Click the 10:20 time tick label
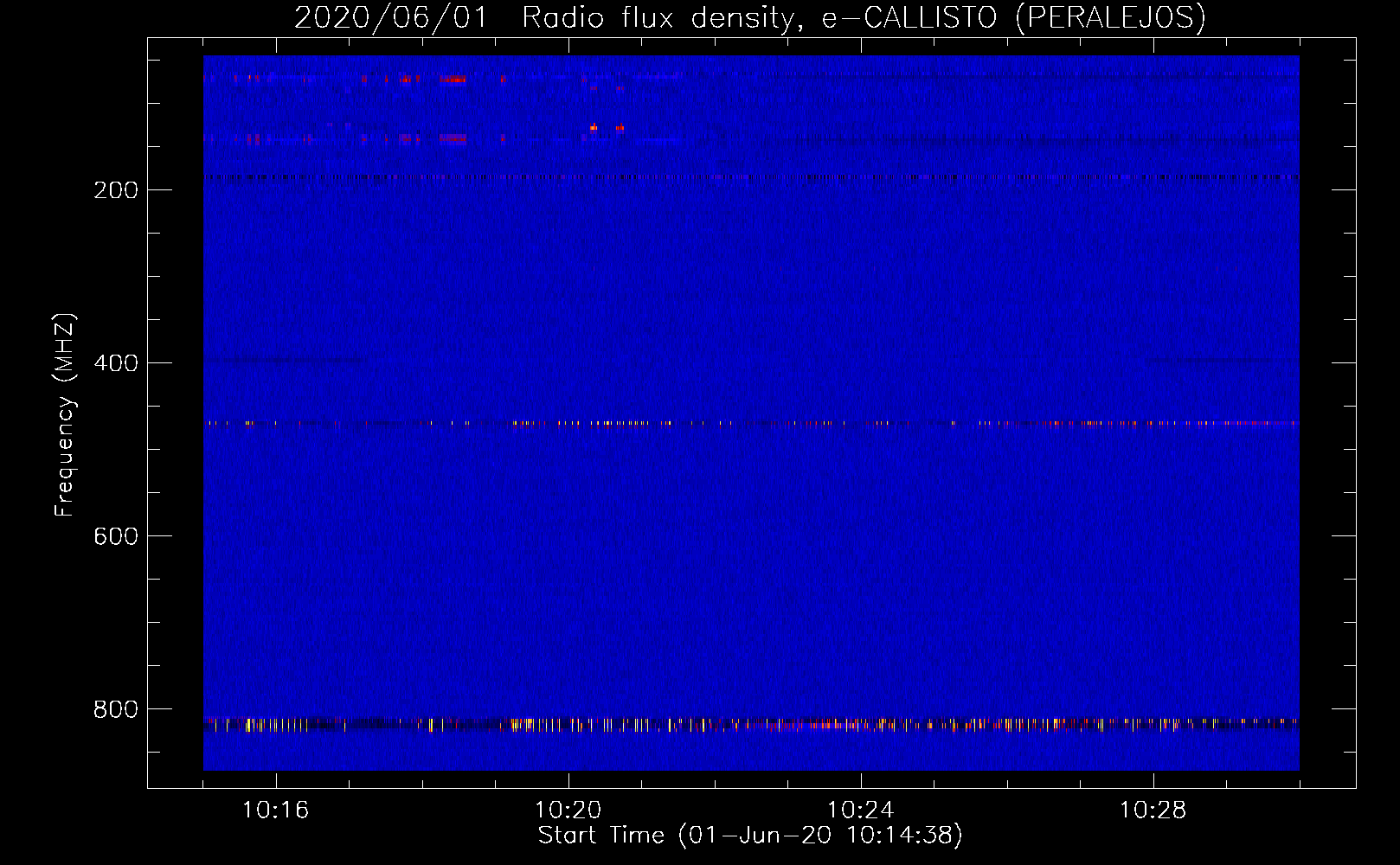Screen dimensions: 1400x865 [x=568, y=811]
